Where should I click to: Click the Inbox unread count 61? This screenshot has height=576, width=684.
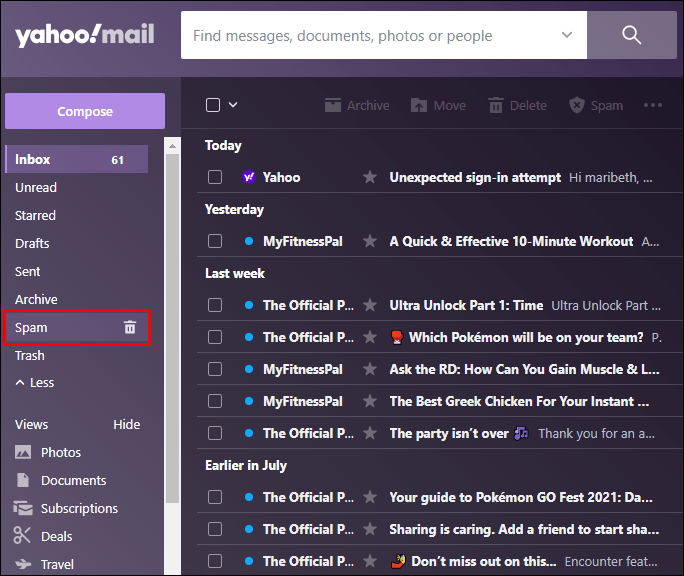point(117,160)
